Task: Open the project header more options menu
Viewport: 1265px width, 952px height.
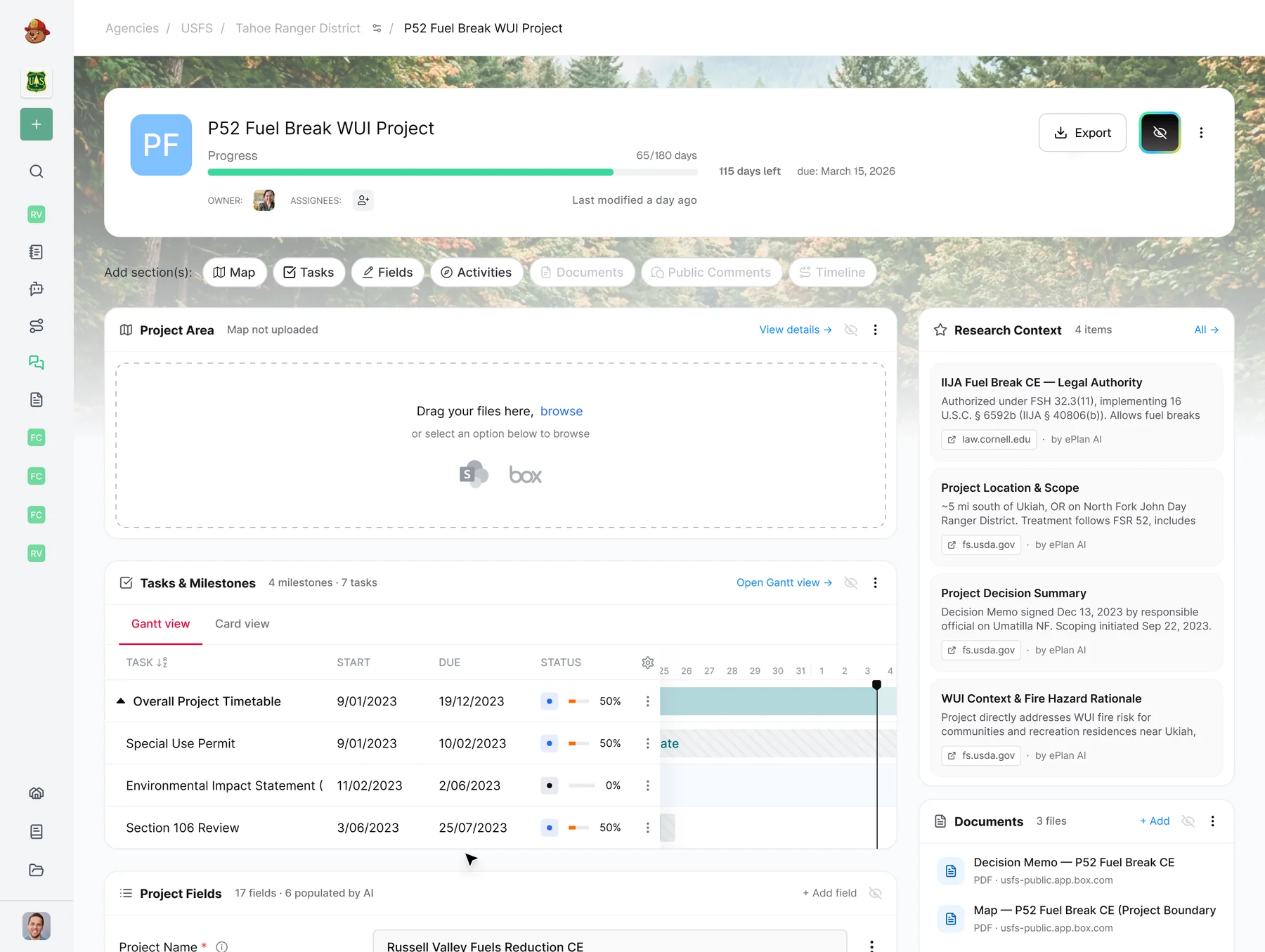Action: [x=1201, y=133]
